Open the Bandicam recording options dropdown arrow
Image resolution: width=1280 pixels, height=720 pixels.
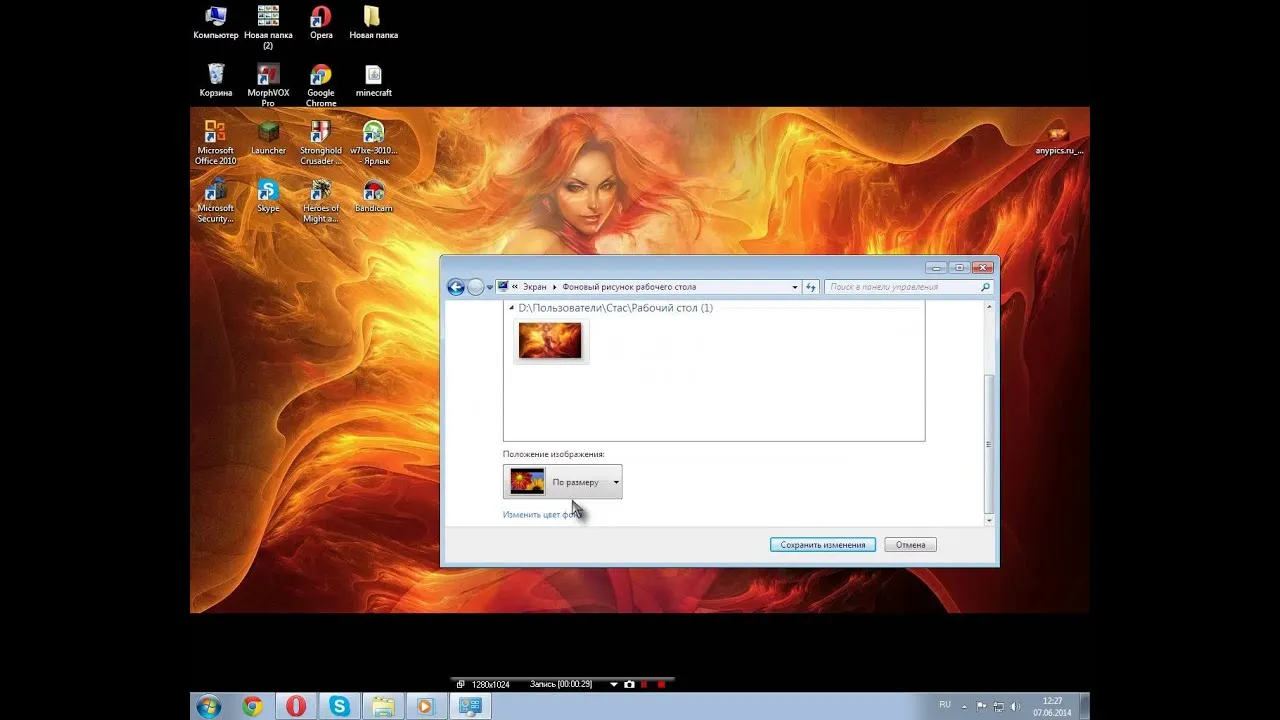point(614,684)
